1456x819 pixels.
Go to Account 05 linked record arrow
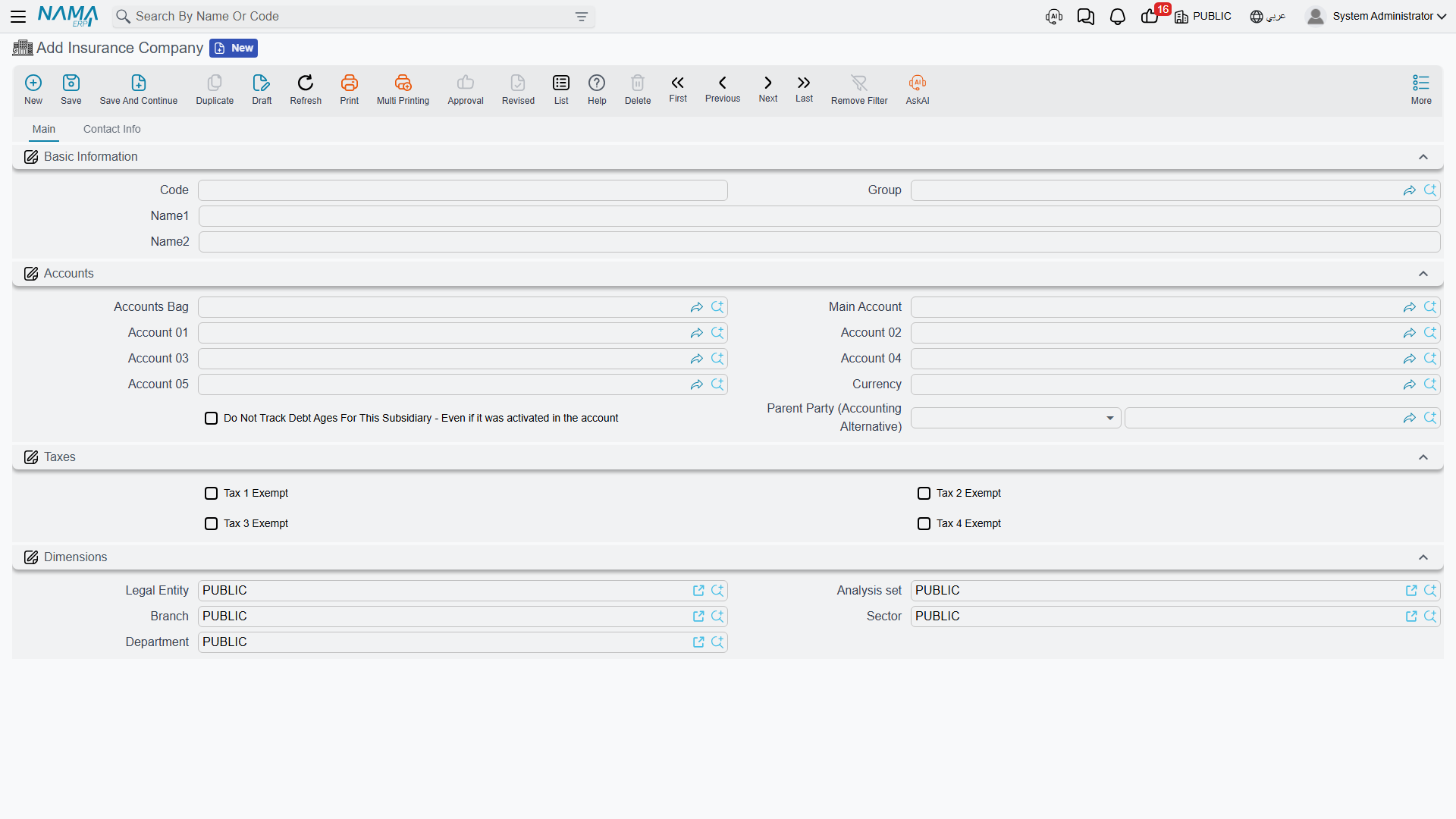point(697,384)
